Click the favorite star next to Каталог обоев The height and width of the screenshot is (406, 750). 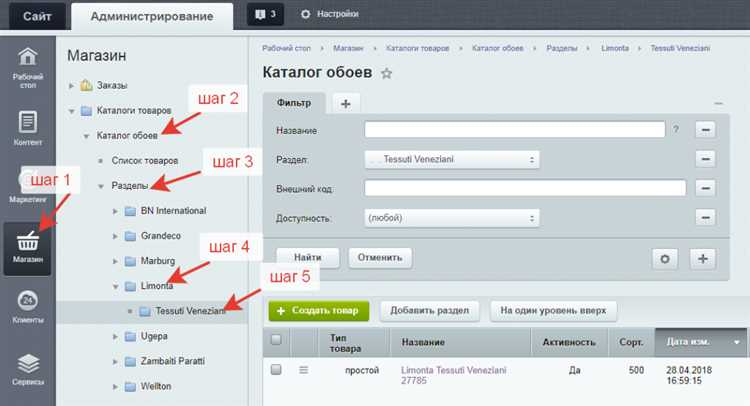pyautogui.click(x=386, y=73)
